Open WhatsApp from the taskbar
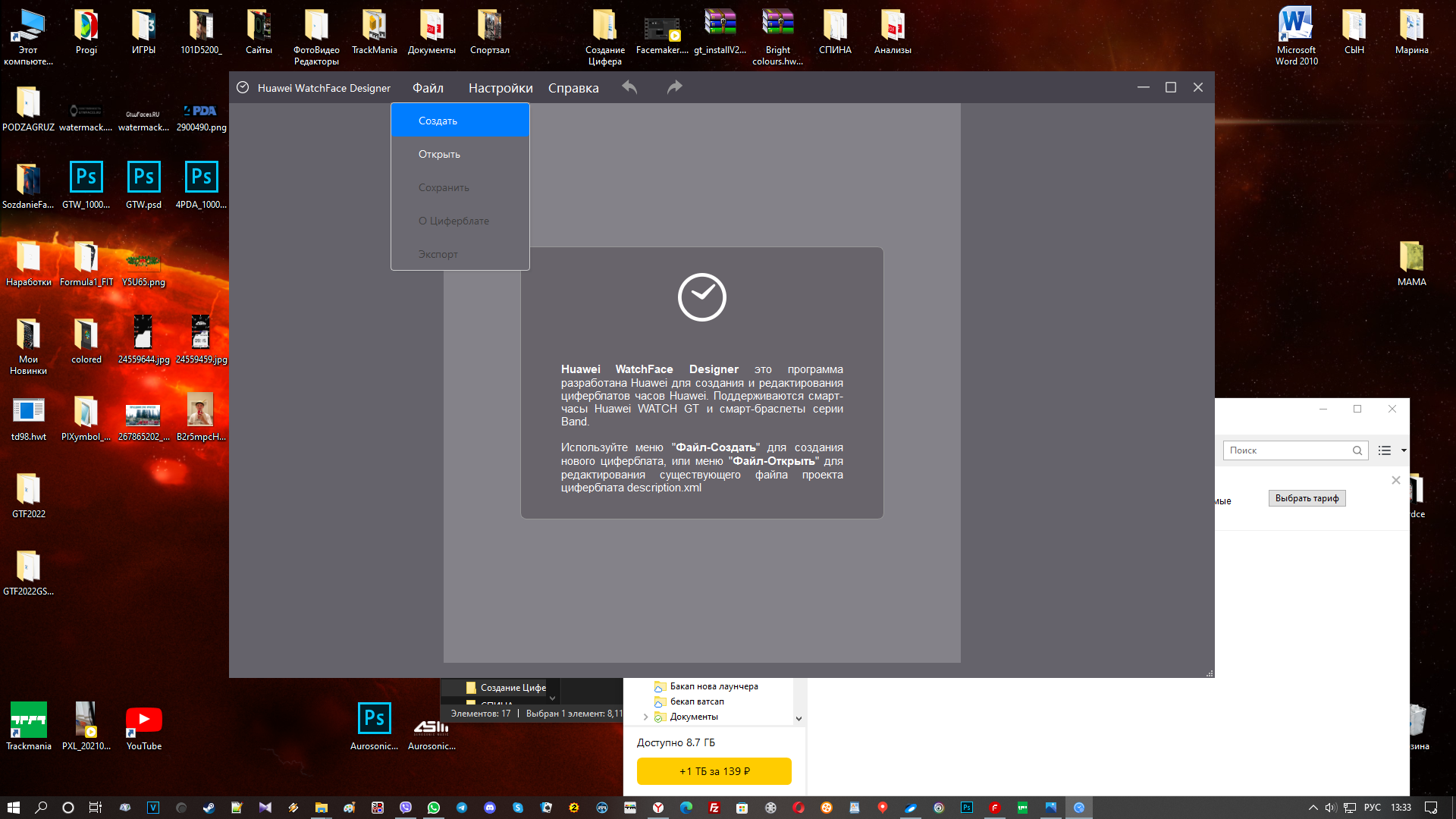Image resolution: width=1456 pixels, height=819 pixels. tap(434, 808)
